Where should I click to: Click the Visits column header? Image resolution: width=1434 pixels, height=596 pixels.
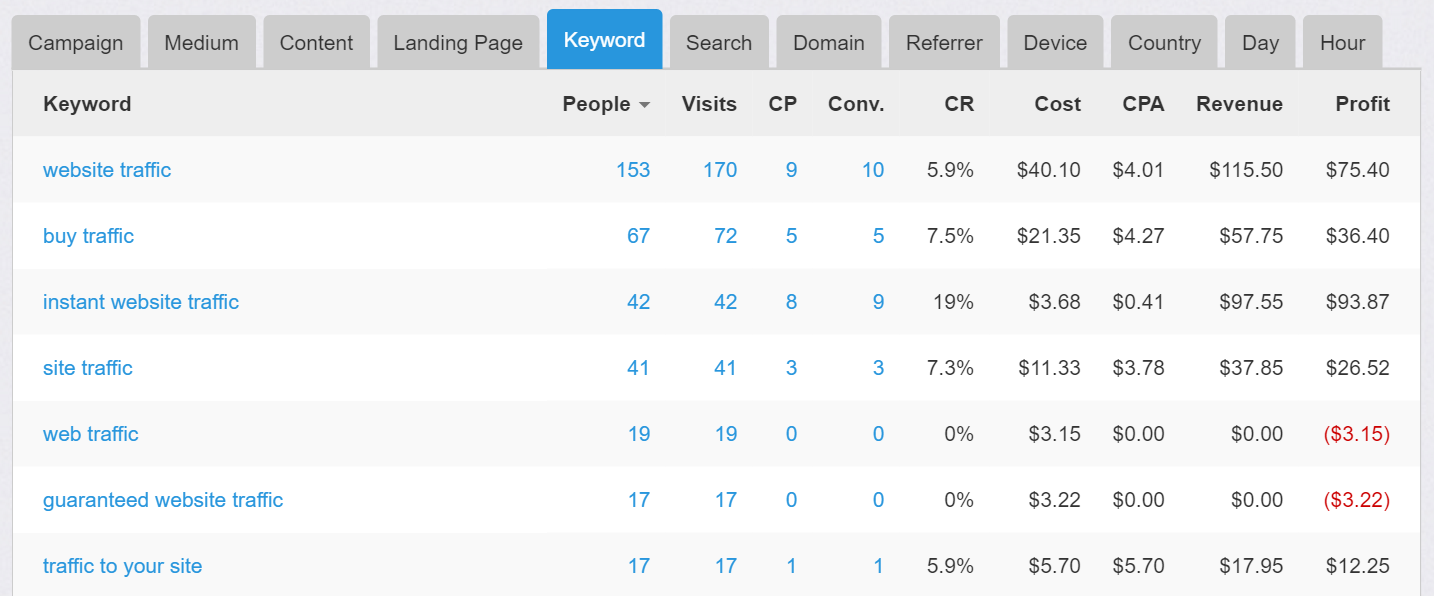click(x=709, y=104)
